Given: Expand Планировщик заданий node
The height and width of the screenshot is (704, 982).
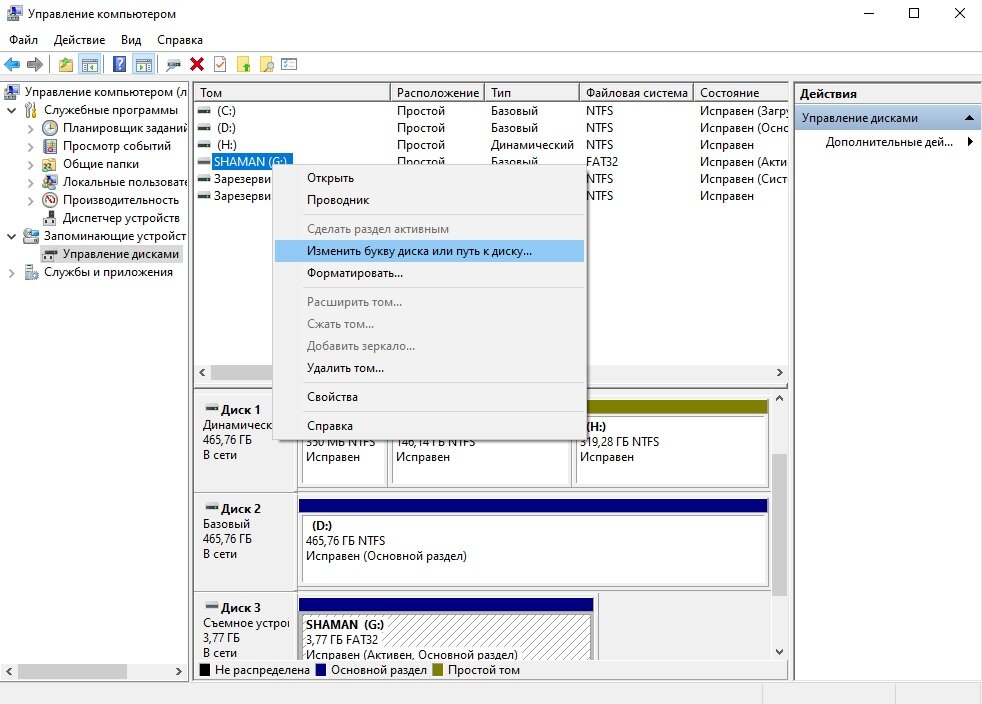Looking at the screenshot, I should pos(30,128).
